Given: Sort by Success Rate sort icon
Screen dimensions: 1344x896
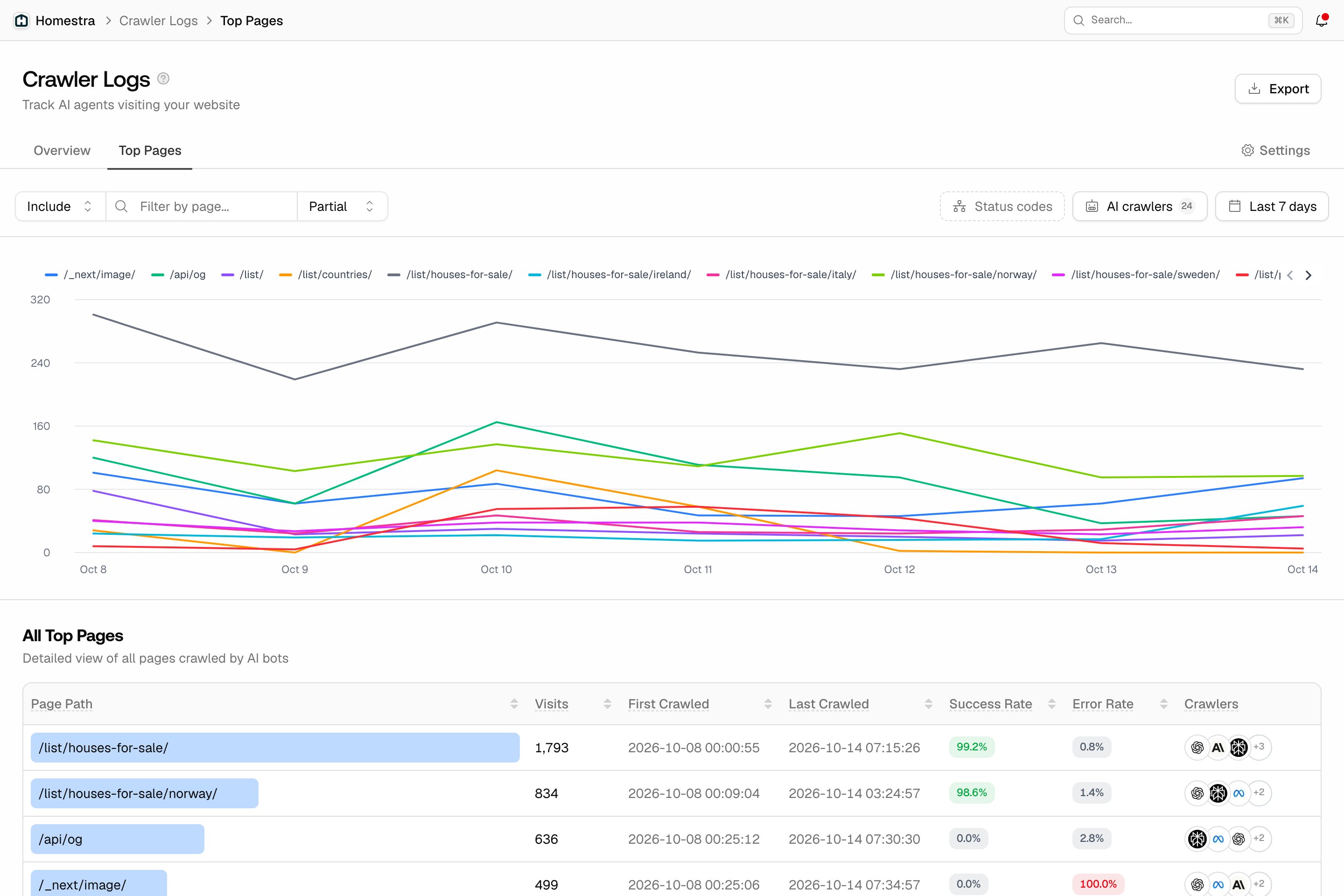Looking at the screenshot, I should [1052, 704].
